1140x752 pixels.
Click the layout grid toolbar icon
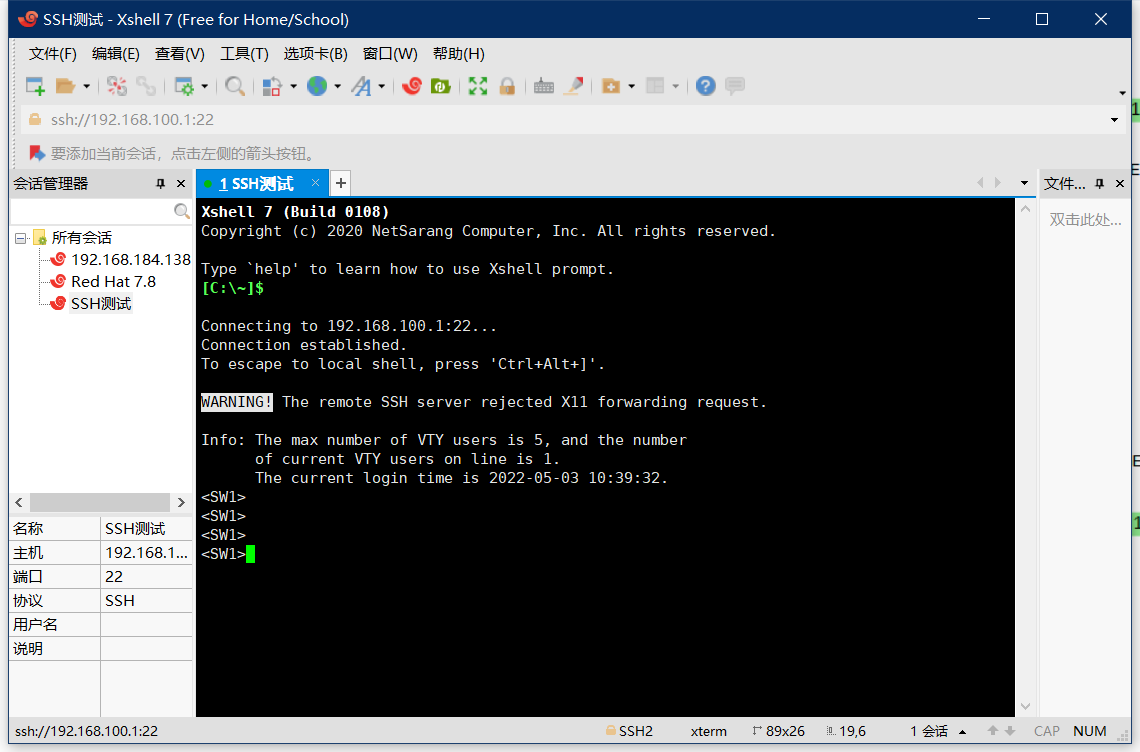click(x=655, y=86)
